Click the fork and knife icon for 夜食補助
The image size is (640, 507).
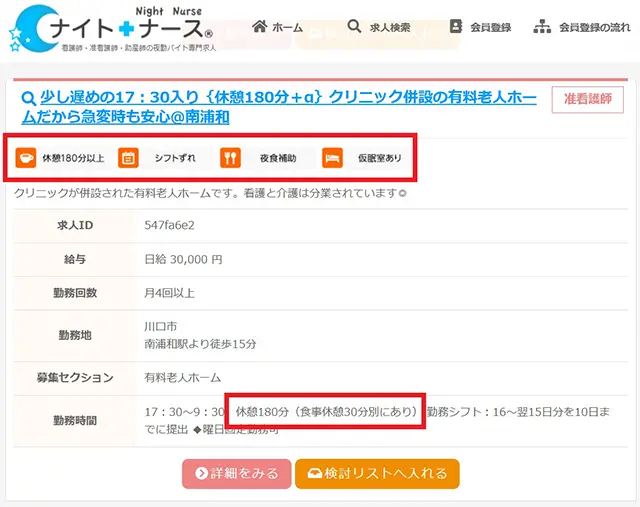230,158
